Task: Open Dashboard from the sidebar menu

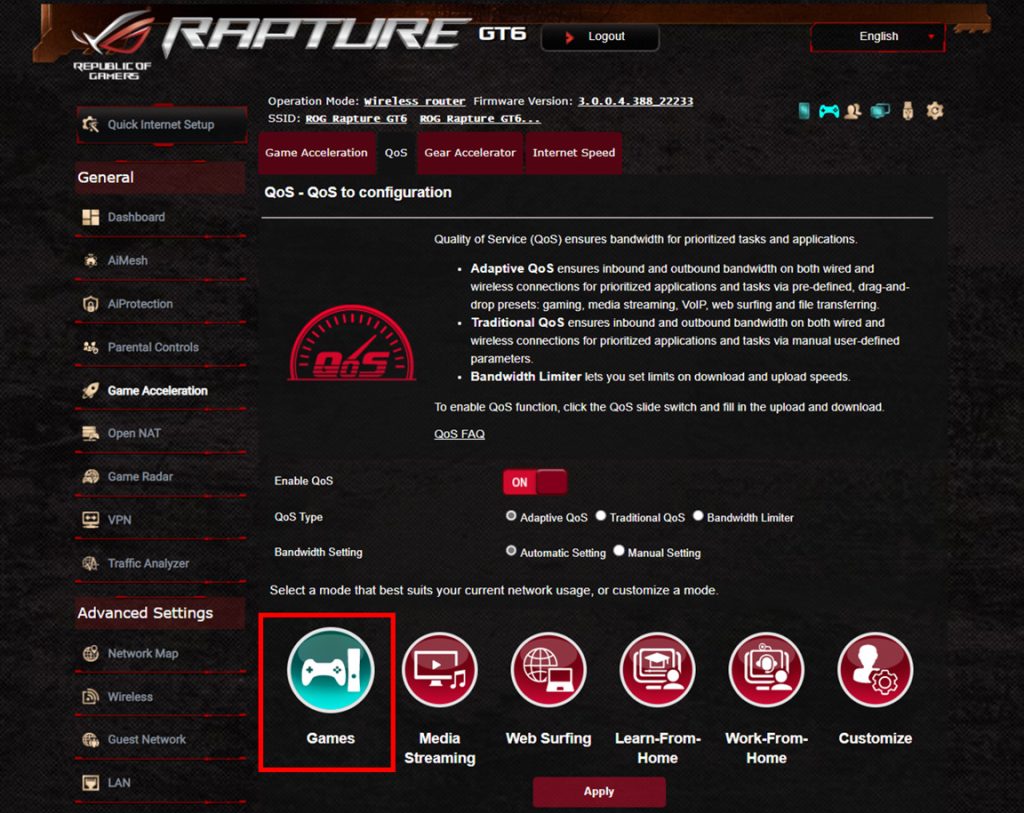Action: point(161,217)
